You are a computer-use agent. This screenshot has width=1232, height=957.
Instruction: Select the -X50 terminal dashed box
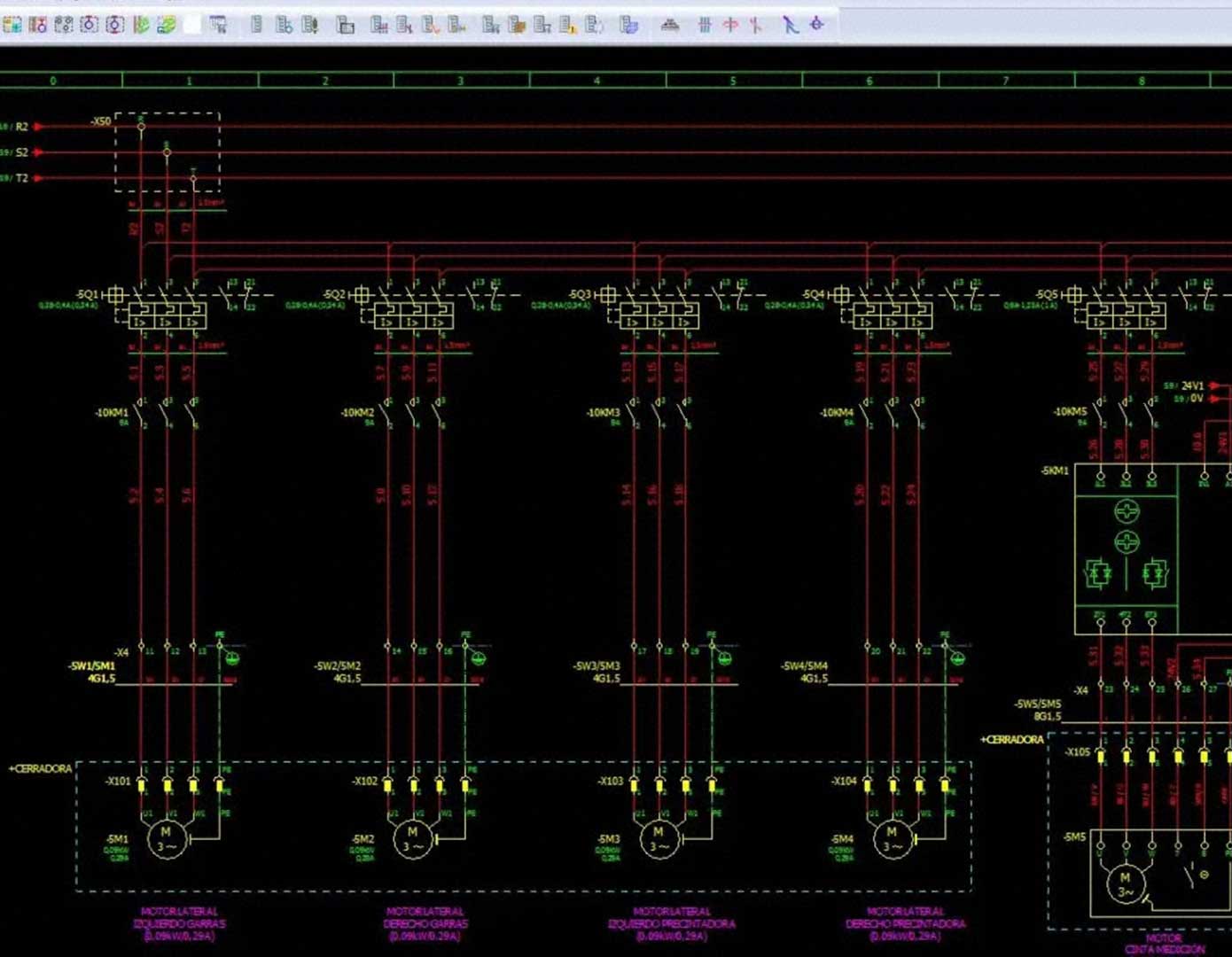[x=168, y=152]
